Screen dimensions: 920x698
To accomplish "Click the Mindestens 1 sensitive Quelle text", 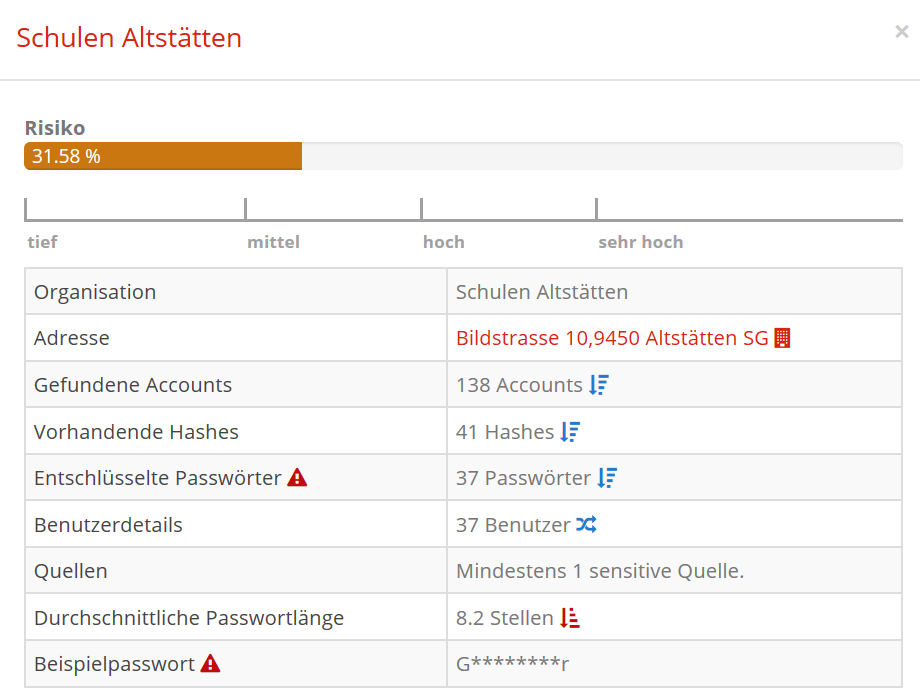I will 600,571.
